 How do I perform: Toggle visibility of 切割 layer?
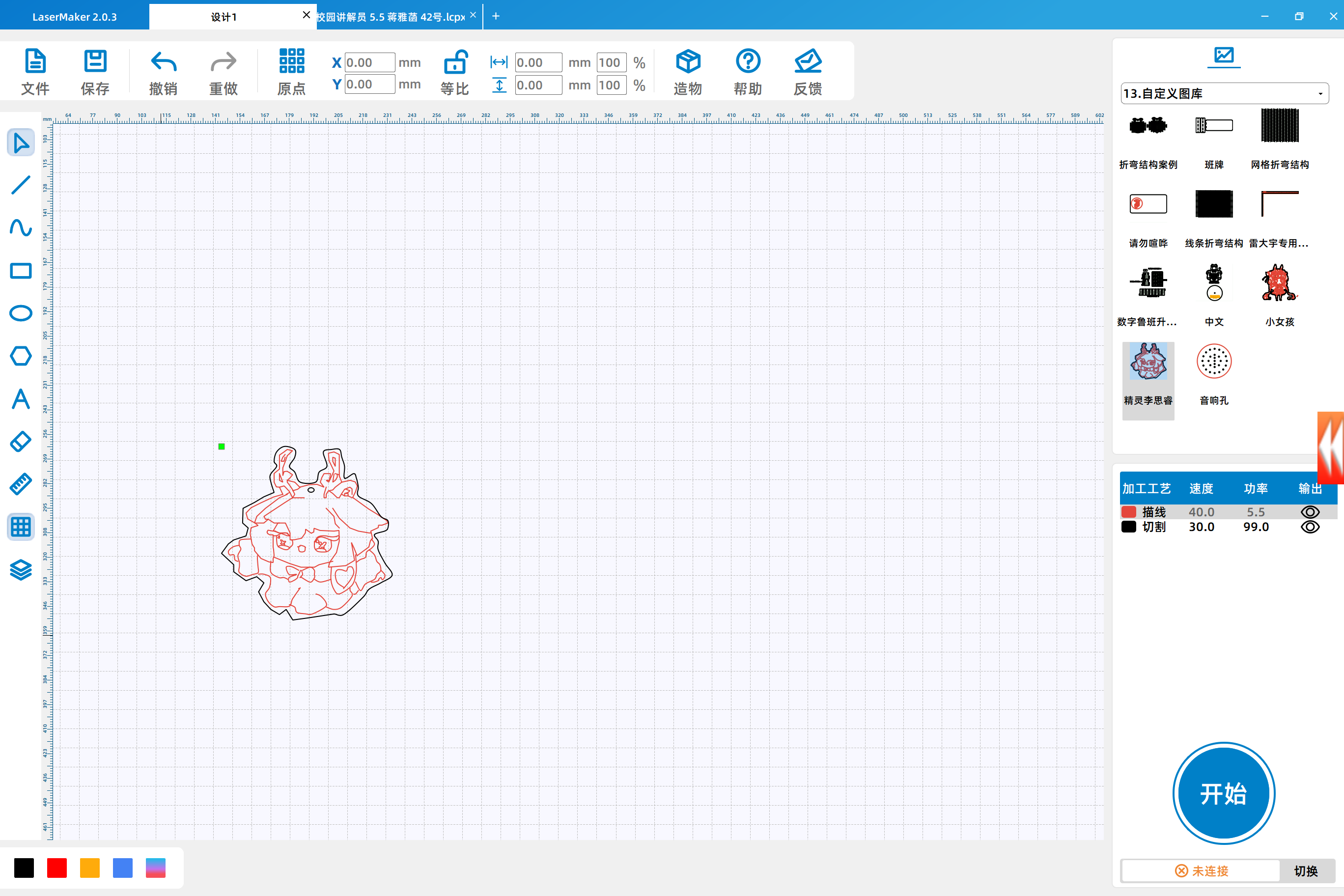(1310, 527)
